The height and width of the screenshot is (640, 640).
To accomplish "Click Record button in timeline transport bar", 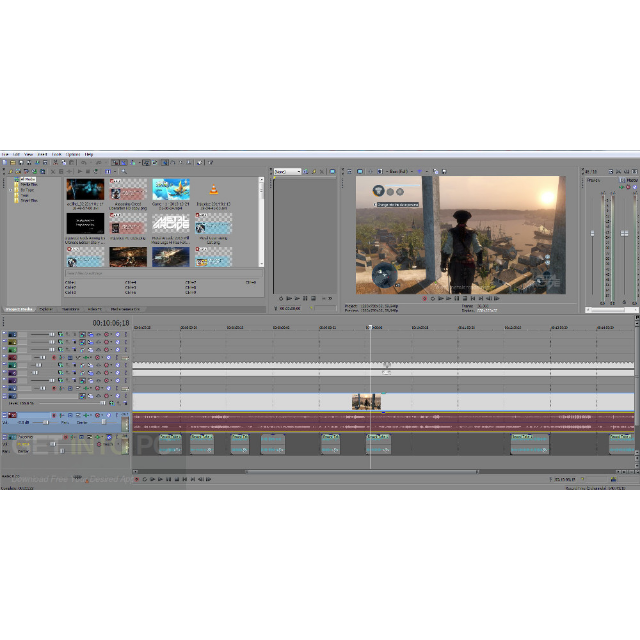I will (137, 480).
